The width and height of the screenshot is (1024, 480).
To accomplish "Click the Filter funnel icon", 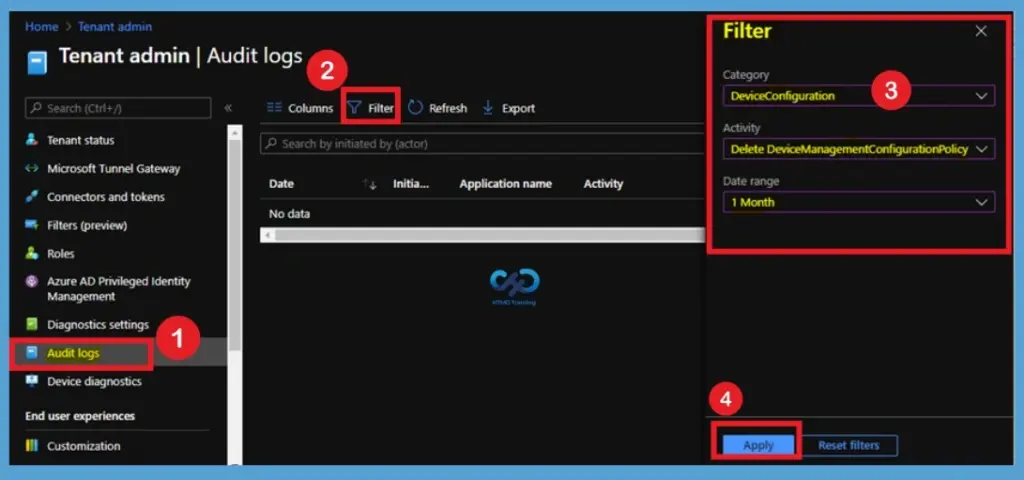I will click(x=354, y=108).
